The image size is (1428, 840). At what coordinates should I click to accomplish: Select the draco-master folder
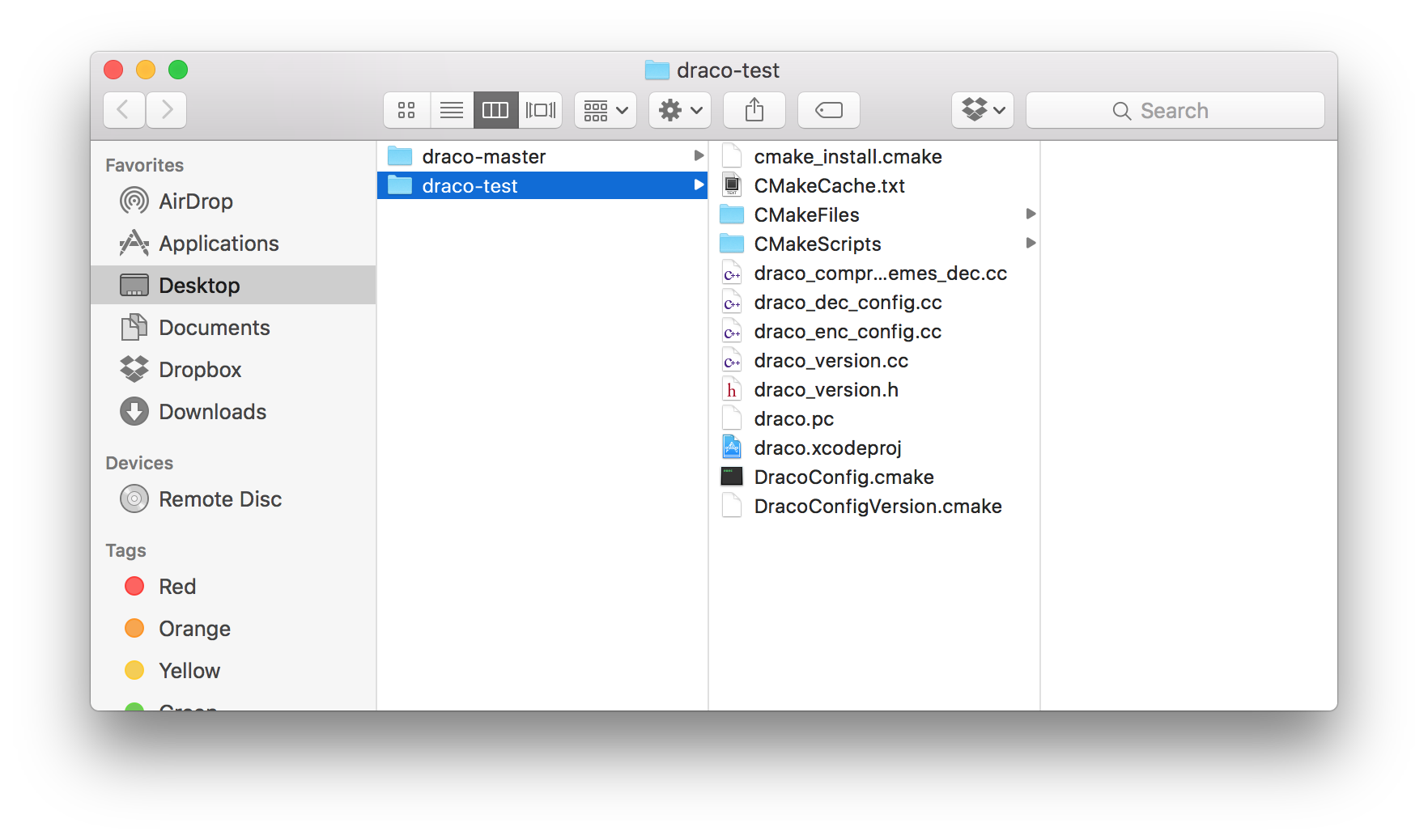[x=483, y=157]
